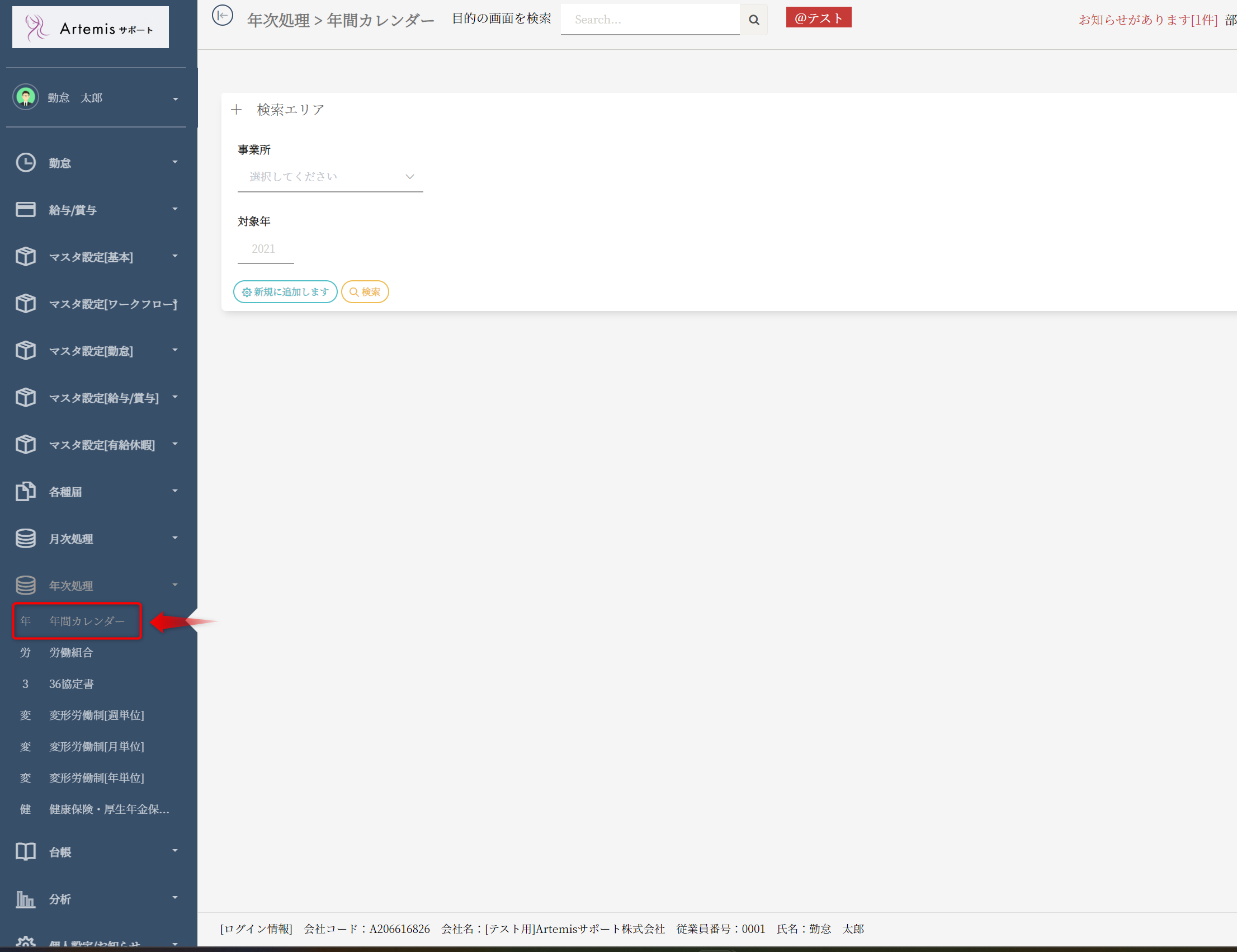Expand the マスタ設定[基本] menu arrow
The width and height of the screenshot is (1237, 952).
[x=175, y=256]
